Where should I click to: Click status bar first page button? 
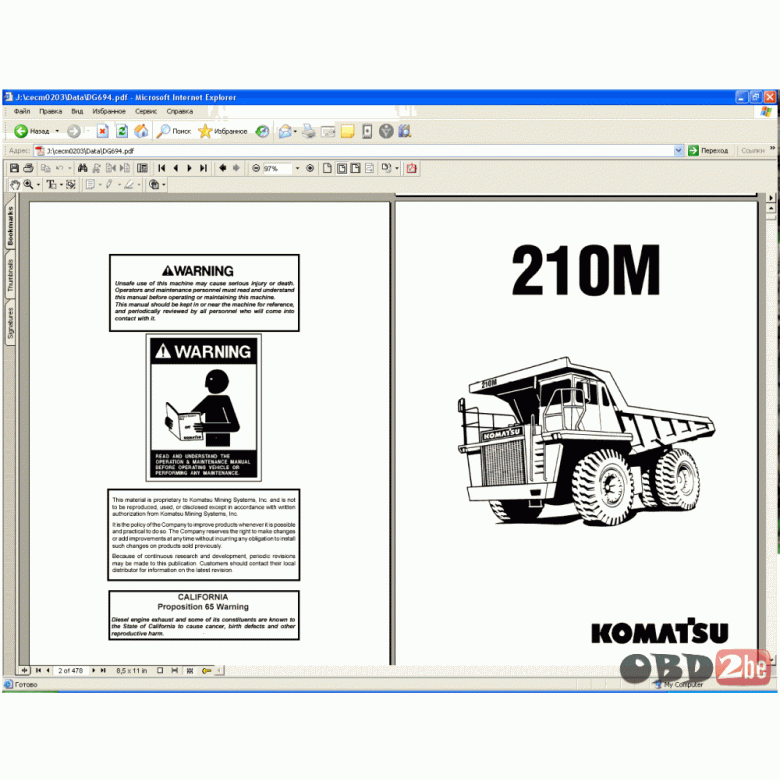(x=38, y=671)
